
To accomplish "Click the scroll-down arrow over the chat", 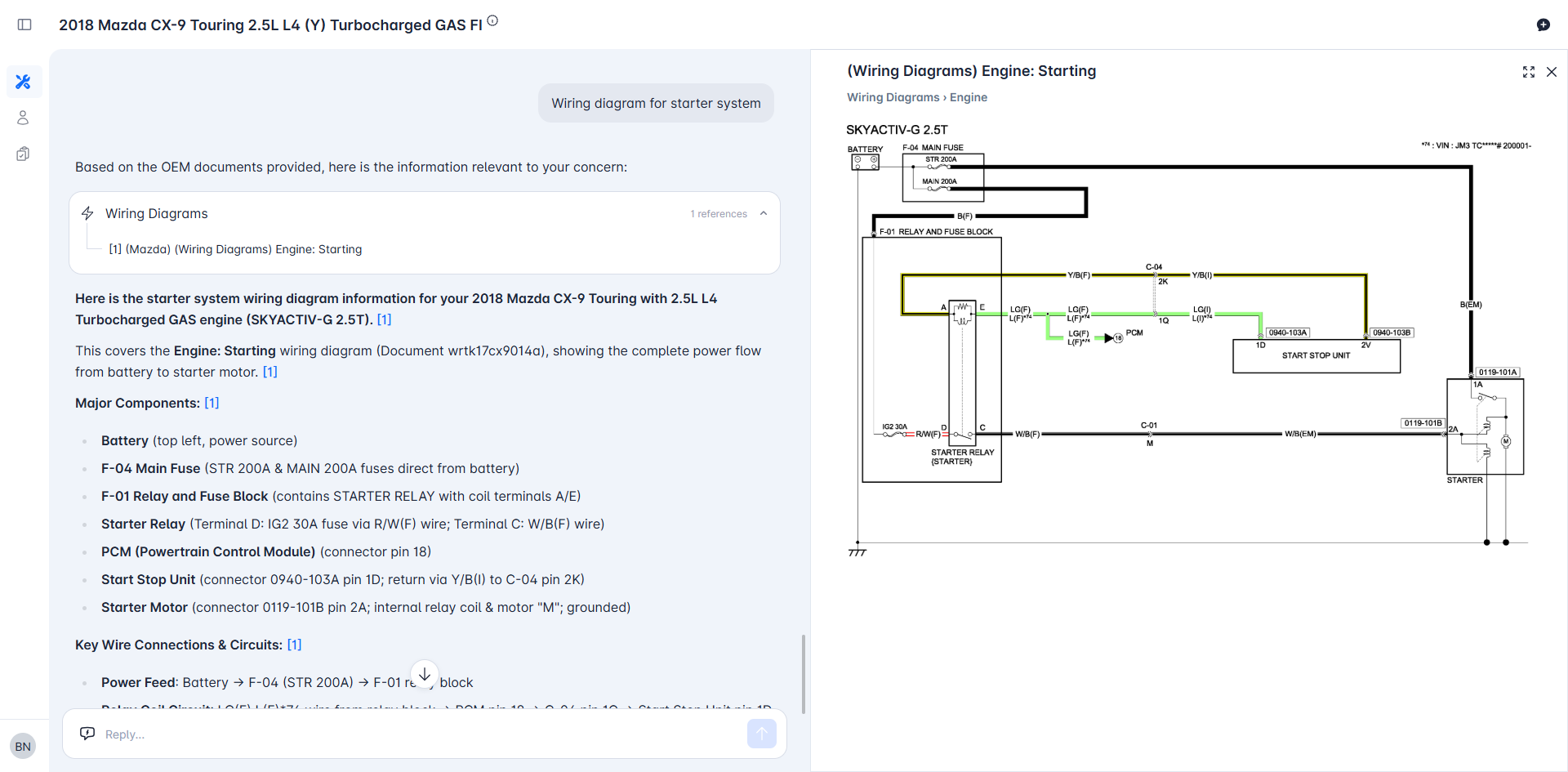I will click(425, 674).
